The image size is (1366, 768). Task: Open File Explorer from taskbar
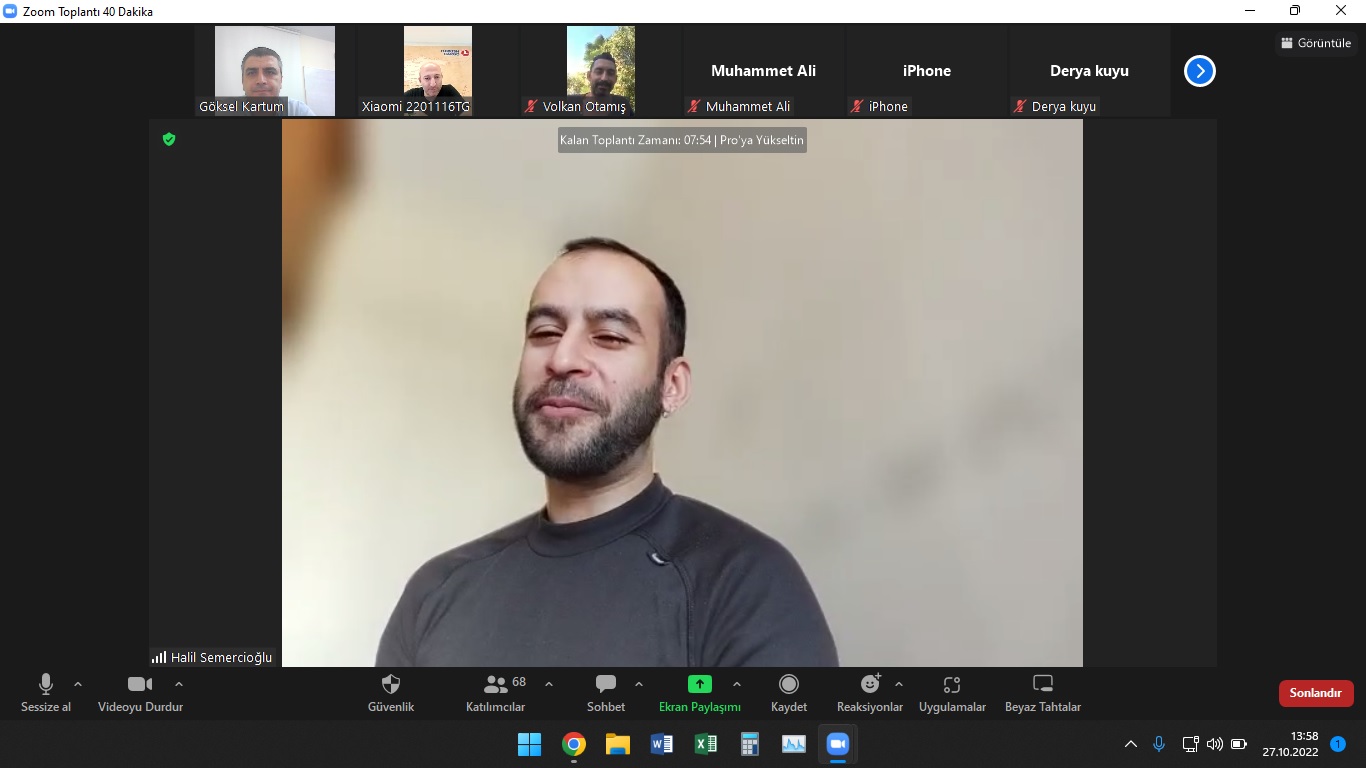coord(617,744)
